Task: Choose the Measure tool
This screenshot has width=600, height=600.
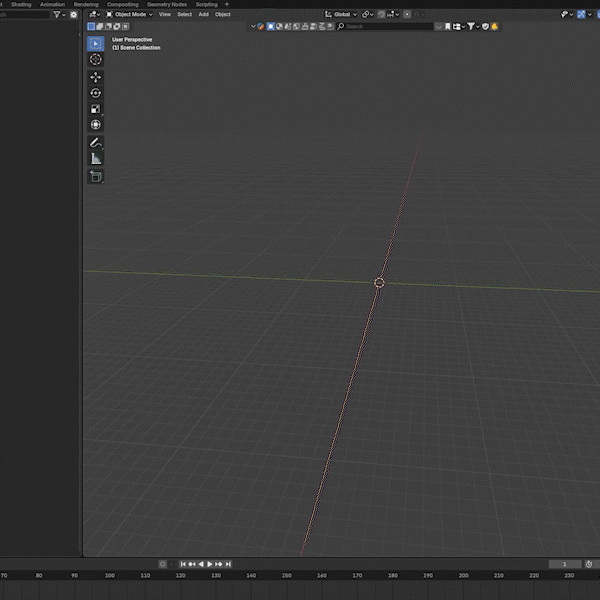Action: pyautogui.click(x=96, y=158)
